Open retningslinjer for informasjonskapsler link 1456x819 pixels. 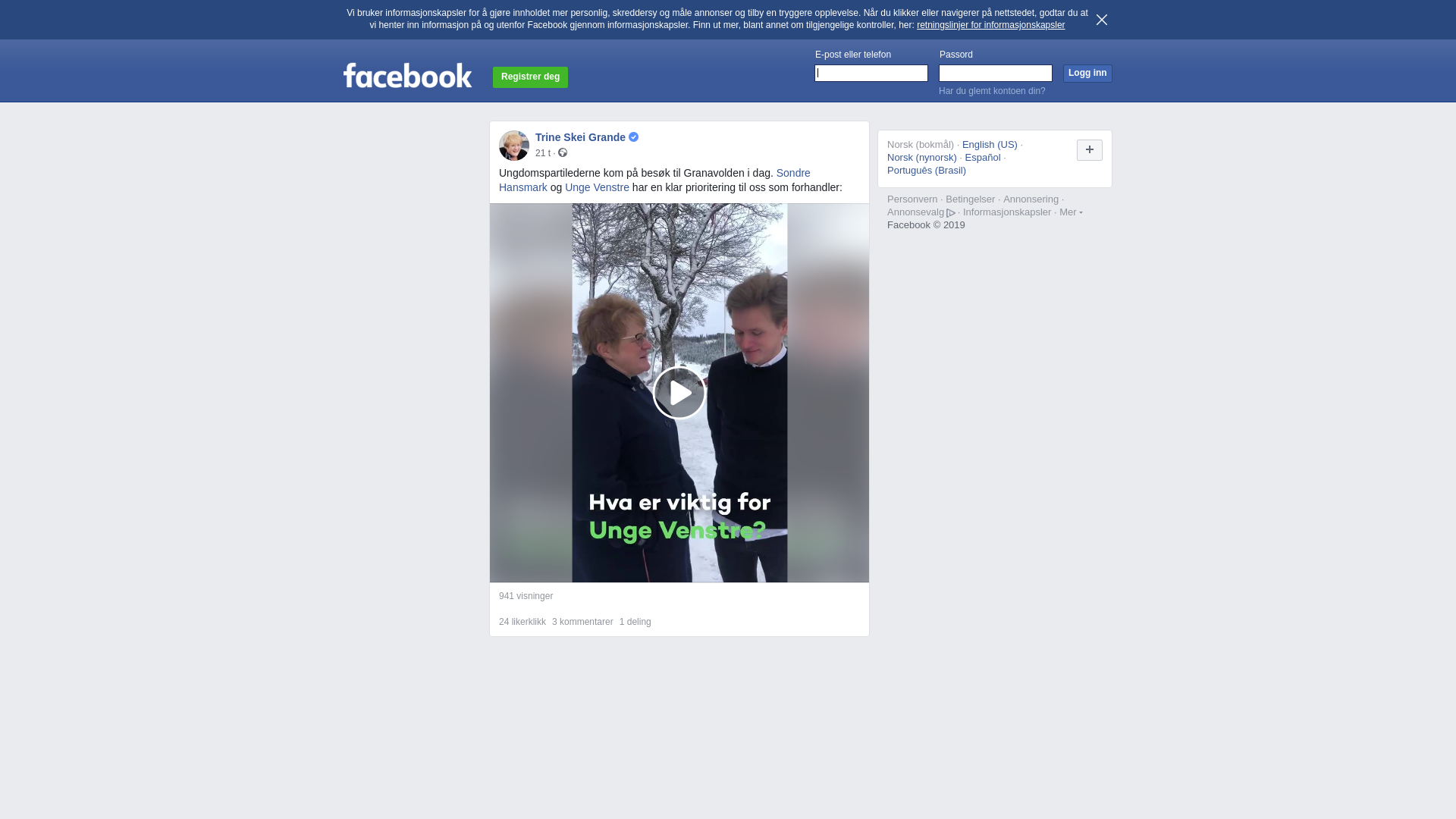coord(990,25)
